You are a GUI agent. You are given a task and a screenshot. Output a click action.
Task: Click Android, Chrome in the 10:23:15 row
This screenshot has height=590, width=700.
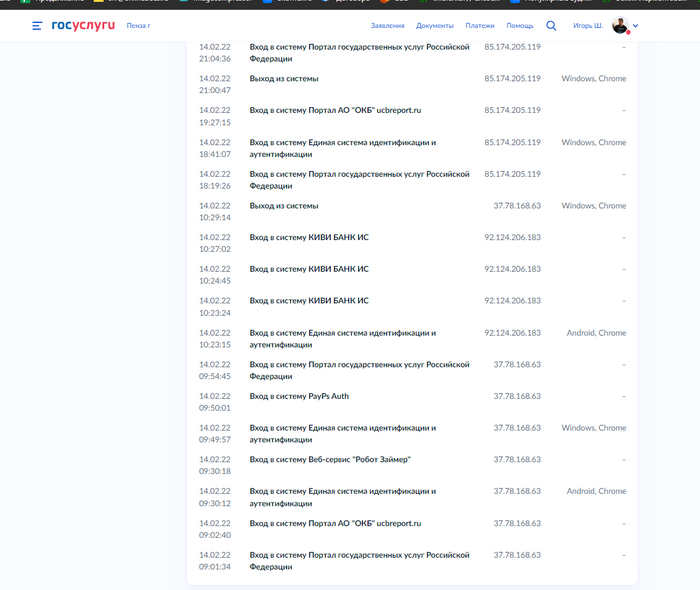[596, 333]
